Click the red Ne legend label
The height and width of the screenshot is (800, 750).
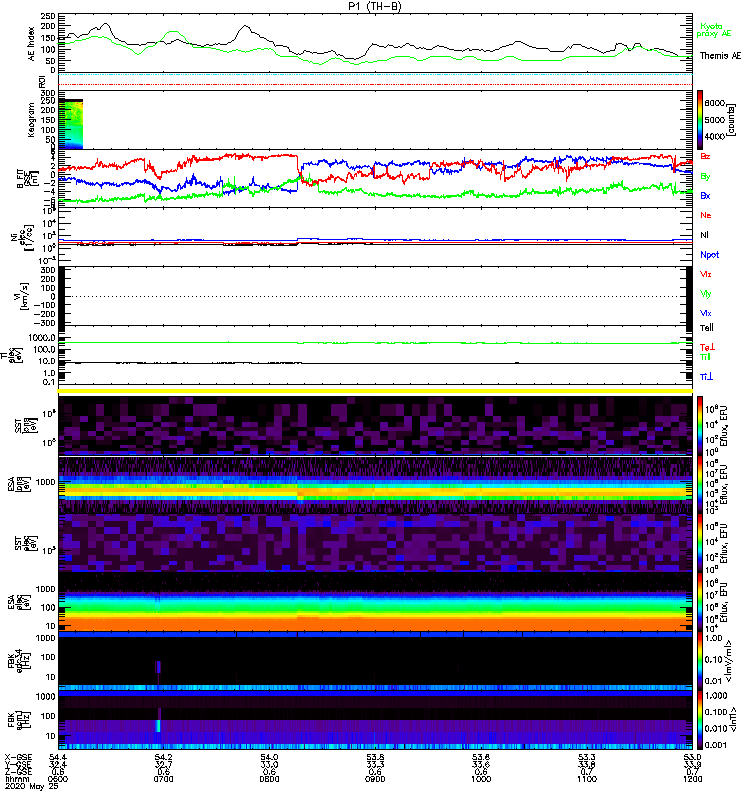coord(706,215)
